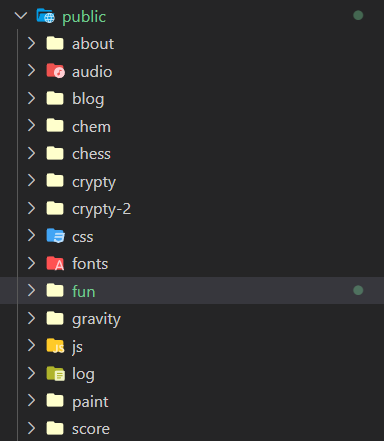Select the crypty folder name
The width and height of the screenshot is (384, 441).
coord(94,182)
